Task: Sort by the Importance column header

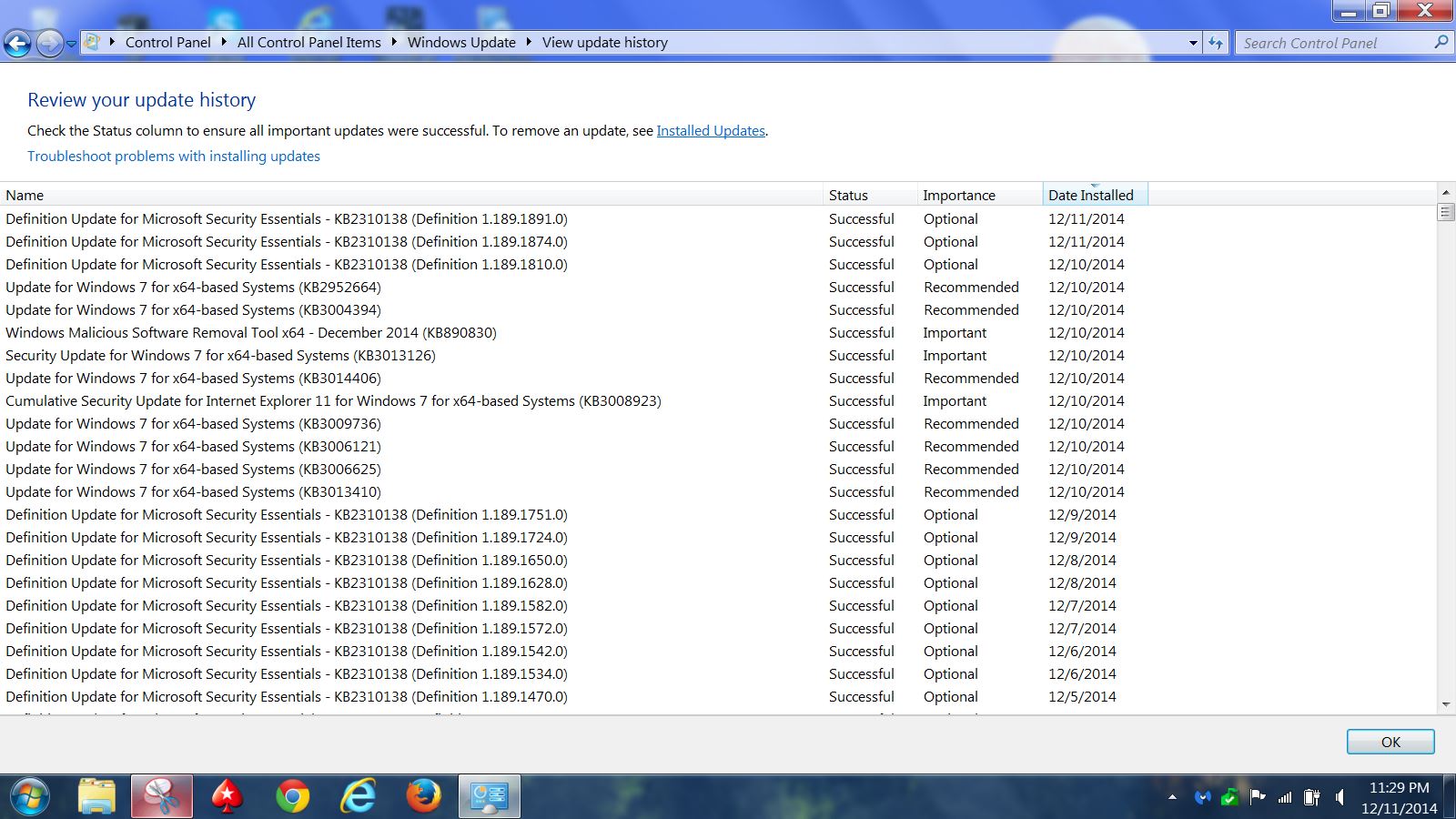Action: [980, 195]
